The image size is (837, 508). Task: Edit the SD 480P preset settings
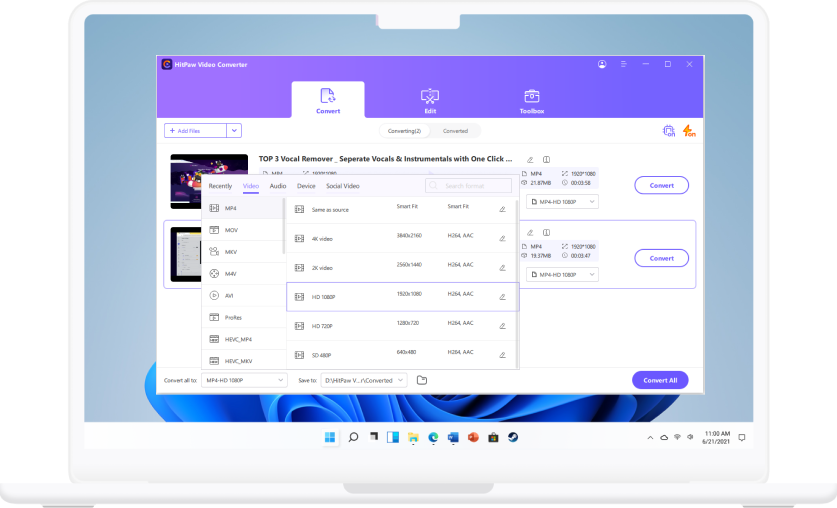coord(502,355)
